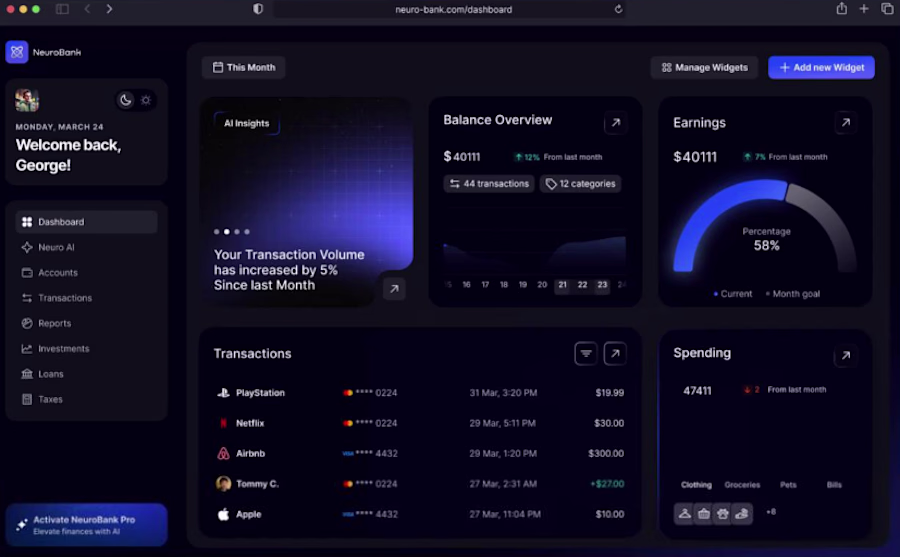Select the Clothing category icon
Screen dimensions: 900x557
[684, 513]
